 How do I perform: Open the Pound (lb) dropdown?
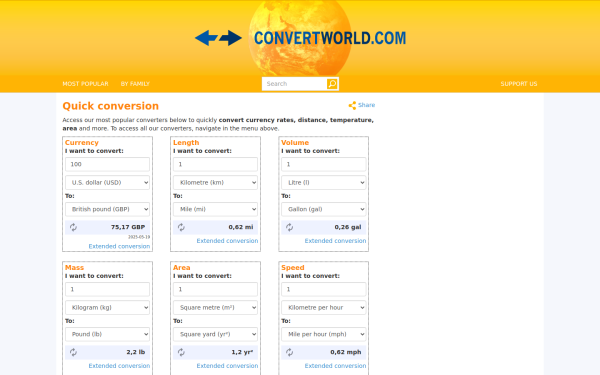coord(107,334)
